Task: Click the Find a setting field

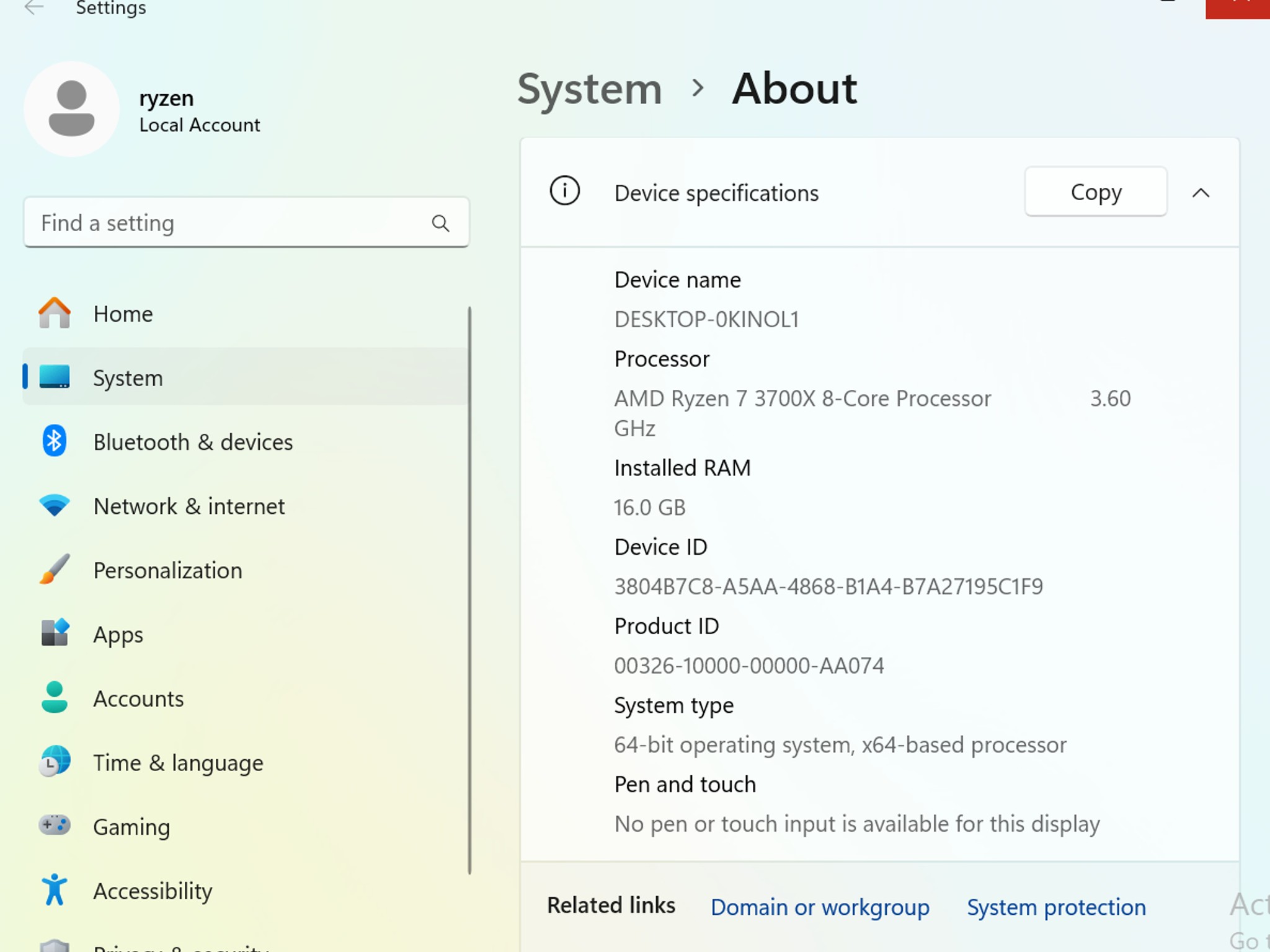Action: 246,223
